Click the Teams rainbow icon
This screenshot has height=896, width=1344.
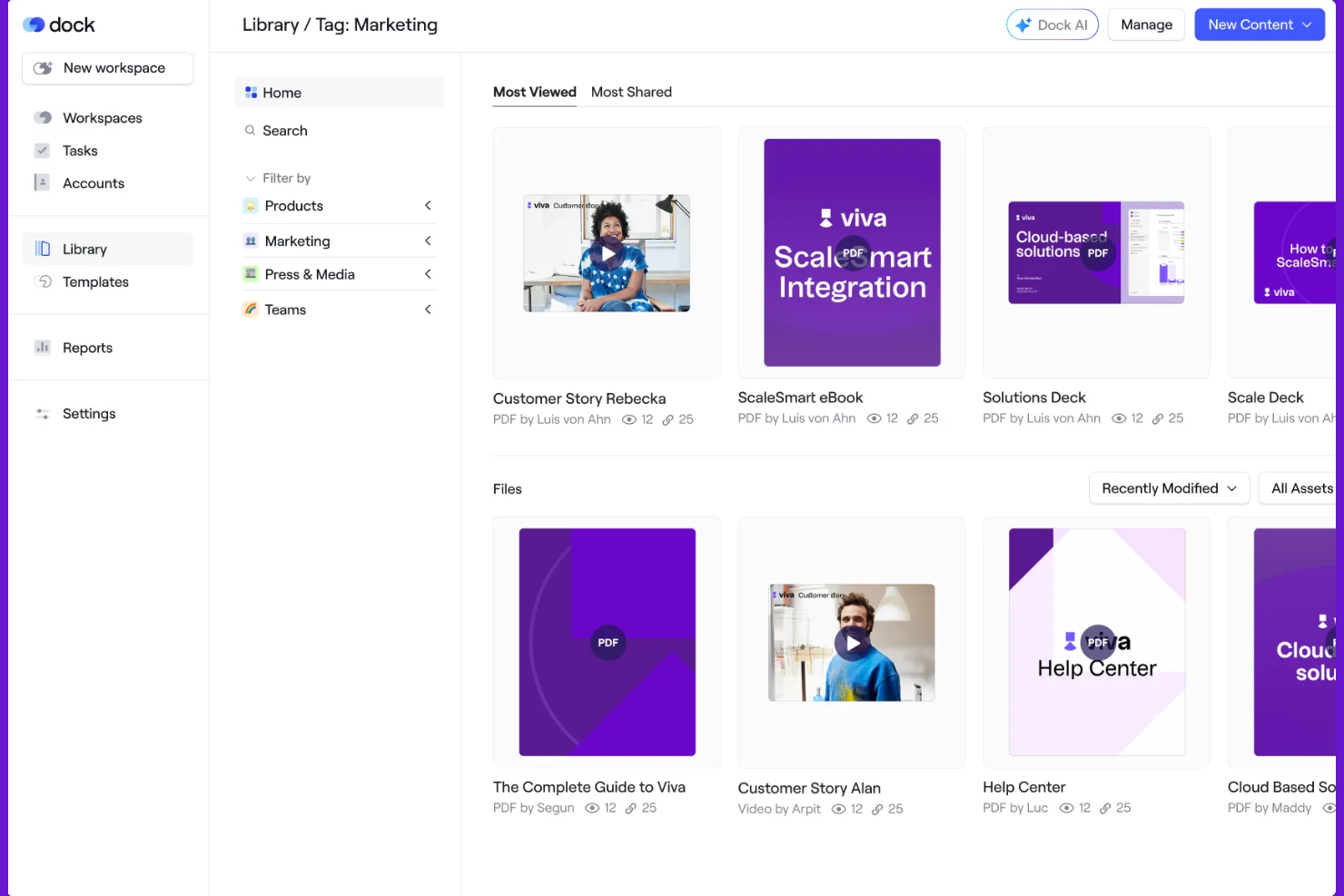coord(251,310)
